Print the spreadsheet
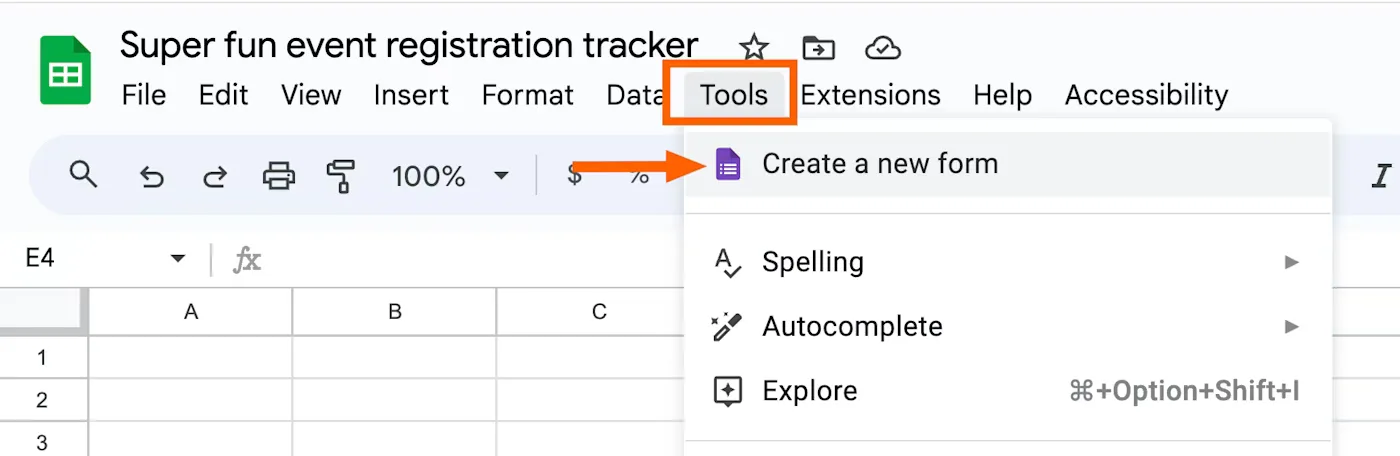Viewport: 1400px width, 456px height. point(279,177)
